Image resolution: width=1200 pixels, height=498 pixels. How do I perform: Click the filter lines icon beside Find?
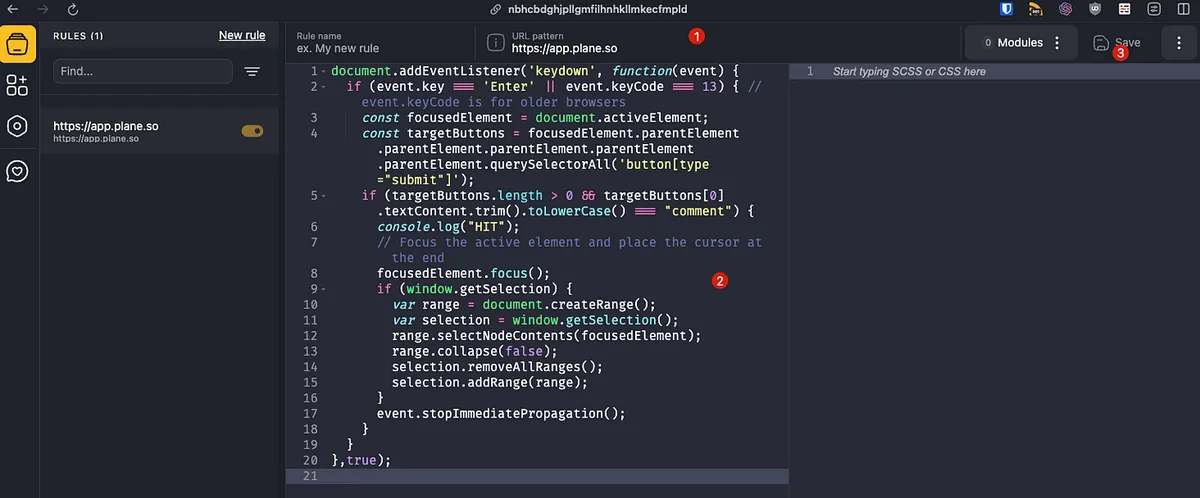point(252,72)
